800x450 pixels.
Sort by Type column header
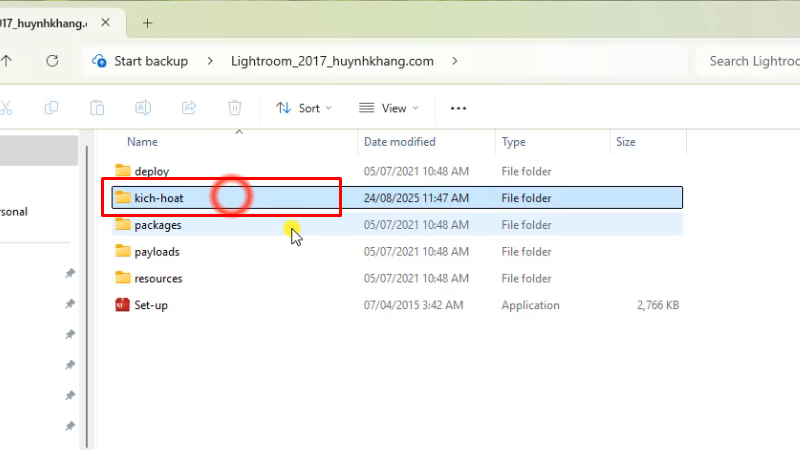click(x=513, y=142)
